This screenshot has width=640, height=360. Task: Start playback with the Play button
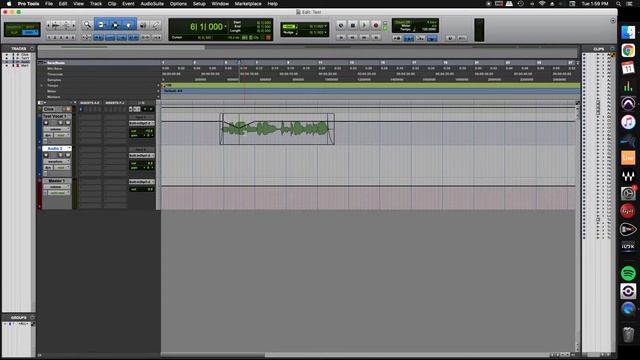(x=364, y=25)
